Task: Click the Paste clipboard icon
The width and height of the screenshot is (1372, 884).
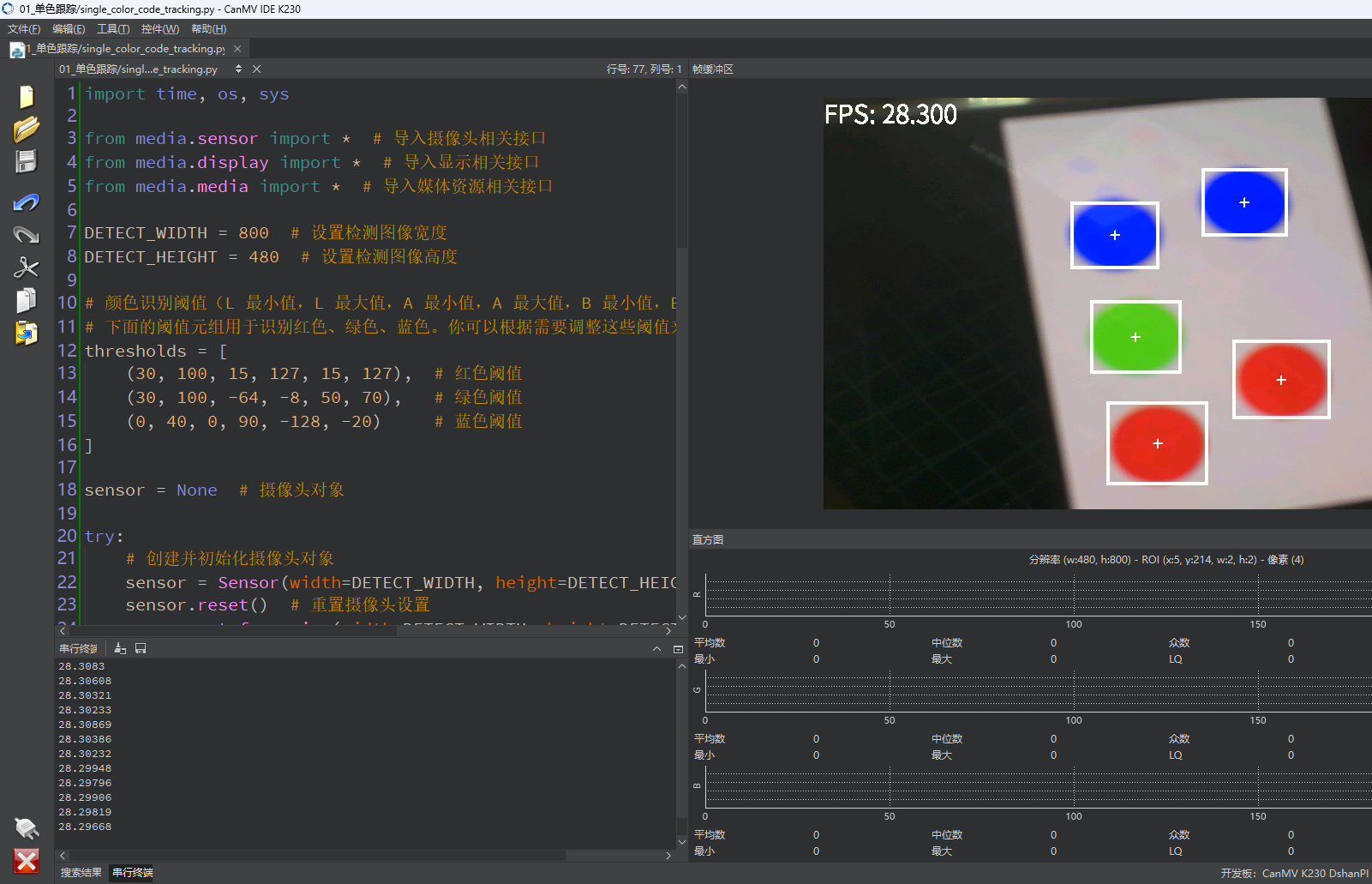Action: (27, 333)
